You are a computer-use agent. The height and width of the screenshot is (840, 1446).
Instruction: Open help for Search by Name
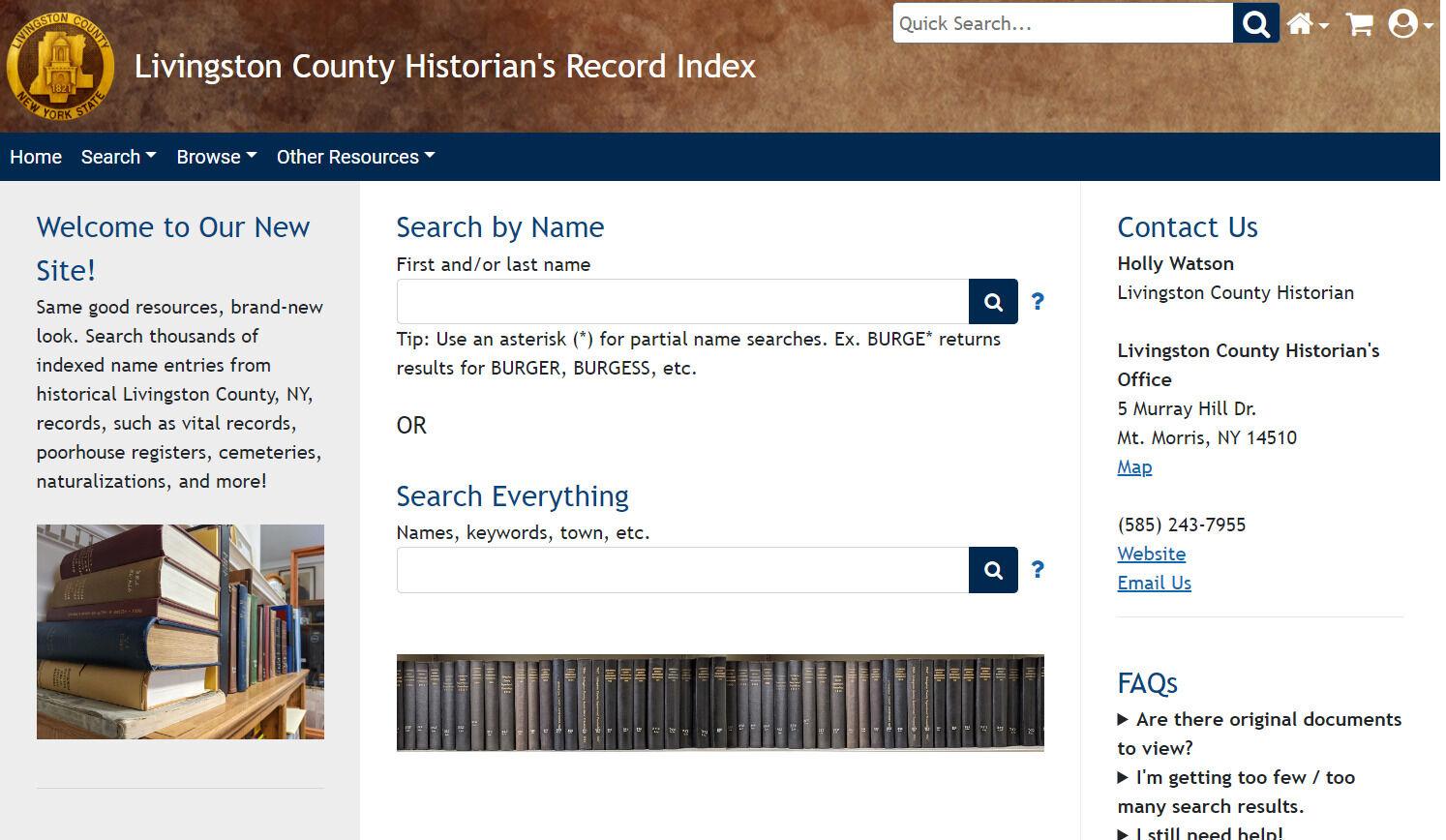1037,301
